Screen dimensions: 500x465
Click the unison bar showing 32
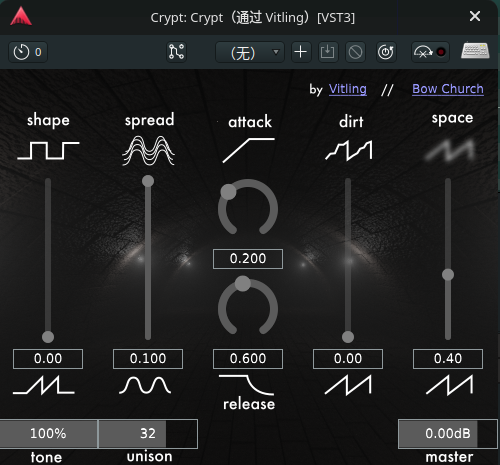(148, 434)
